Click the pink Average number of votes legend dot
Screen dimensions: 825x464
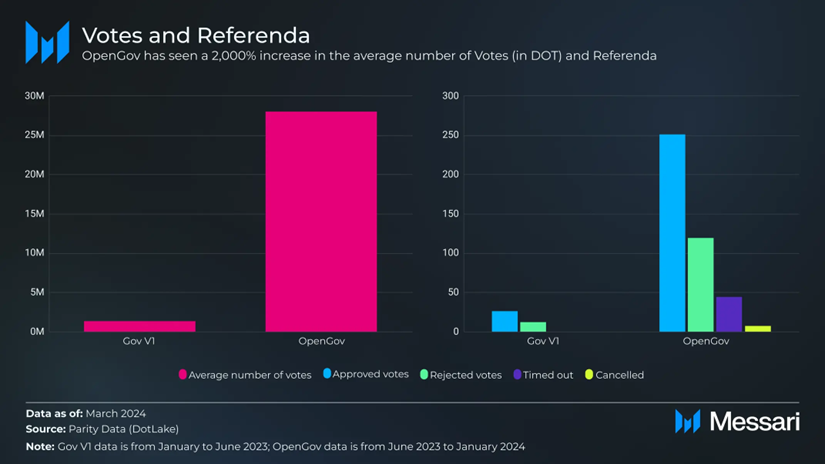[x=183, y=375]
